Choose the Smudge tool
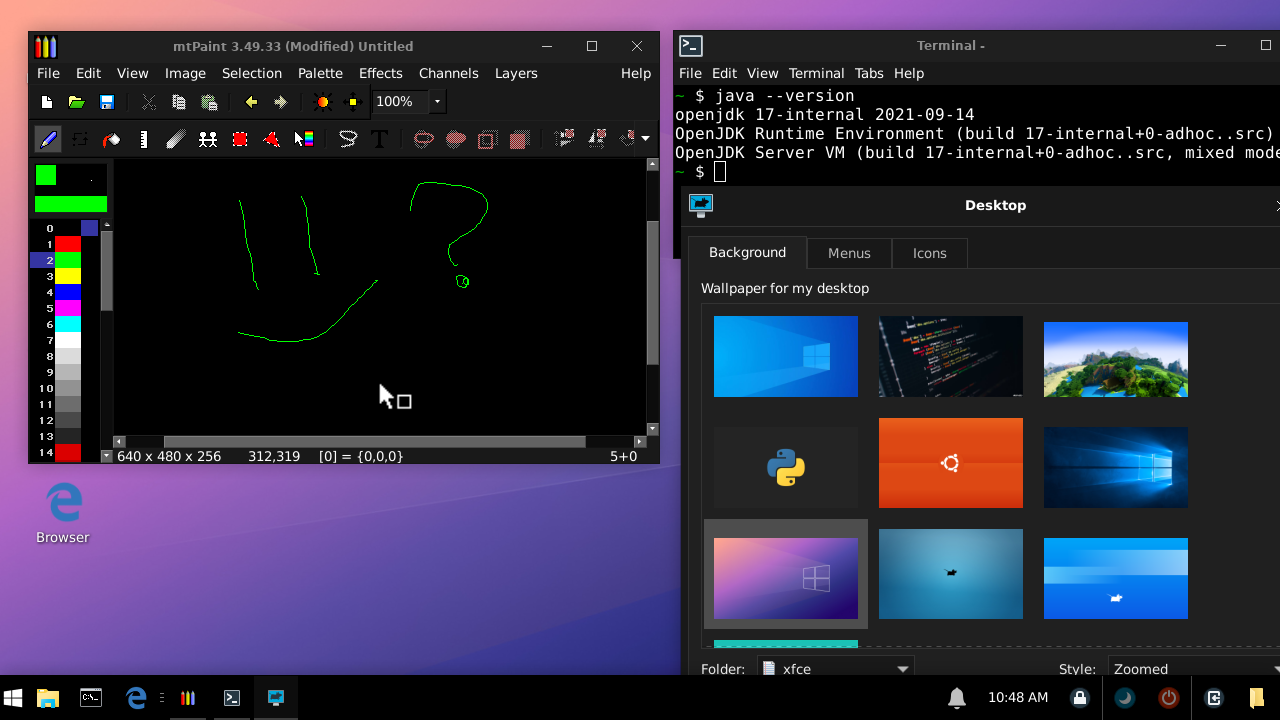1280x720 pixels. point(175,139)
